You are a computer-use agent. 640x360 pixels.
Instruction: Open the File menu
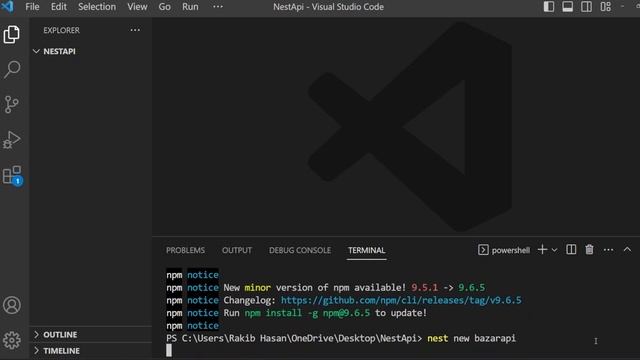tap(32, 7)
